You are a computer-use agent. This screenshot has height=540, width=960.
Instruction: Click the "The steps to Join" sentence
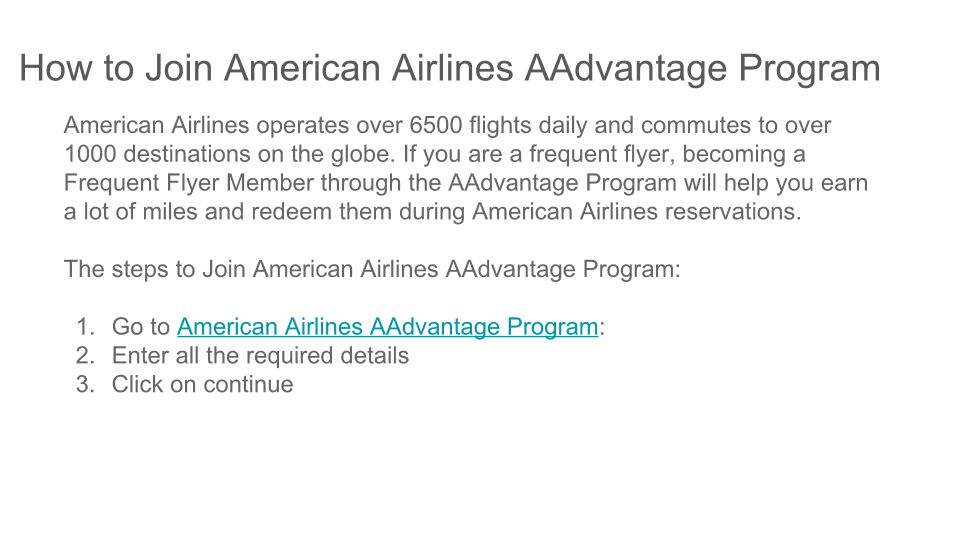tap(371, 269)
